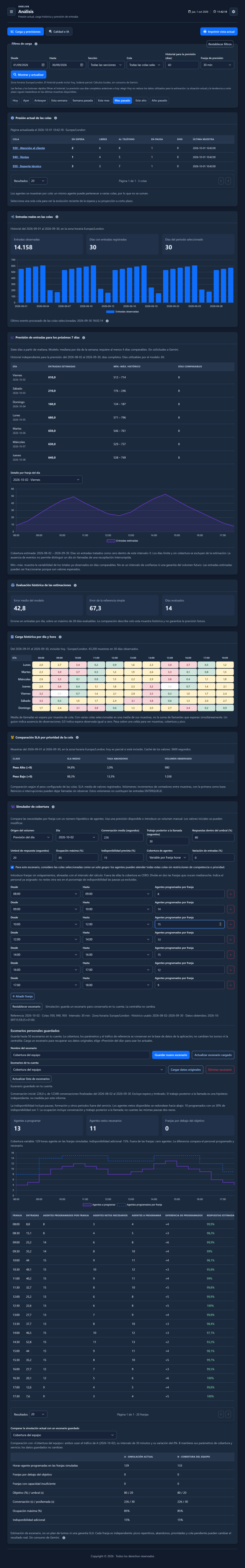The height and width of the screenshot is (1568, 245).
Task: Click Cargar datos originales button
Action: (185, 1070)
